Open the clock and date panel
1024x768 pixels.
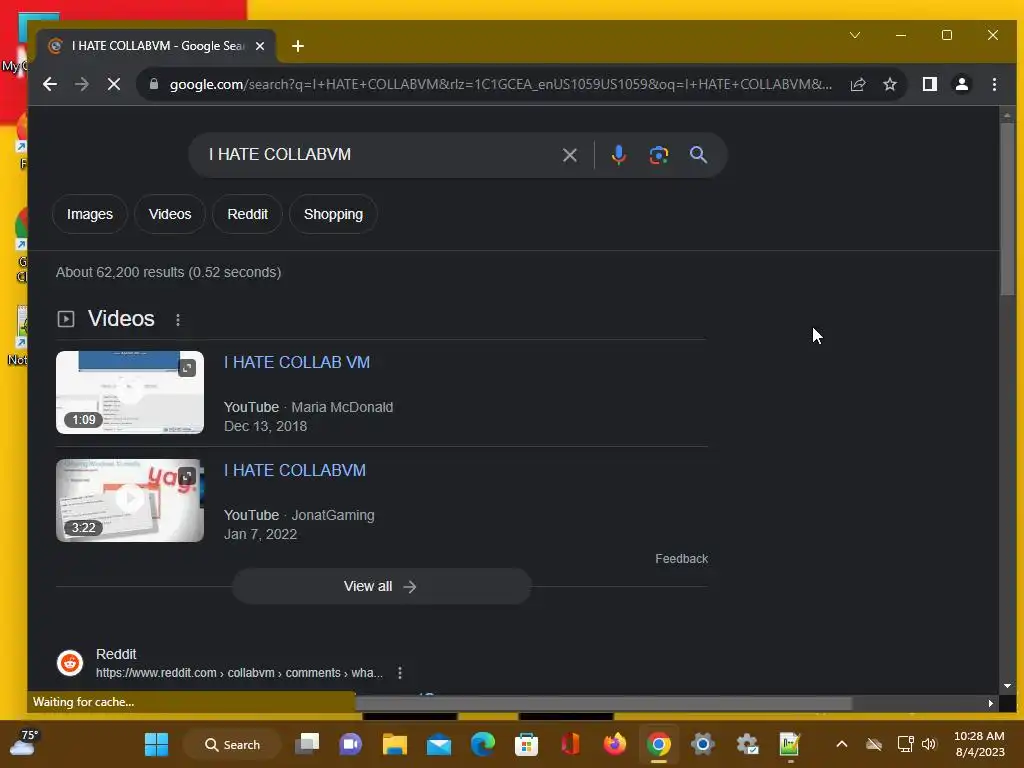[980, 744]
